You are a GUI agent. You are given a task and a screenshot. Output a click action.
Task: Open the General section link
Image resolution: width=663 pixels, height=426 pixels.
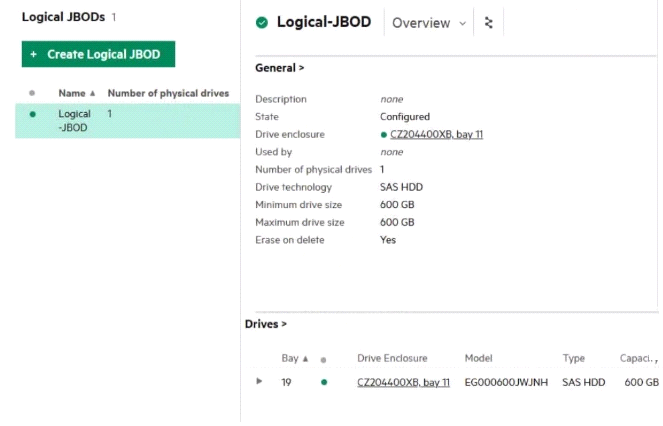[280, 68]
